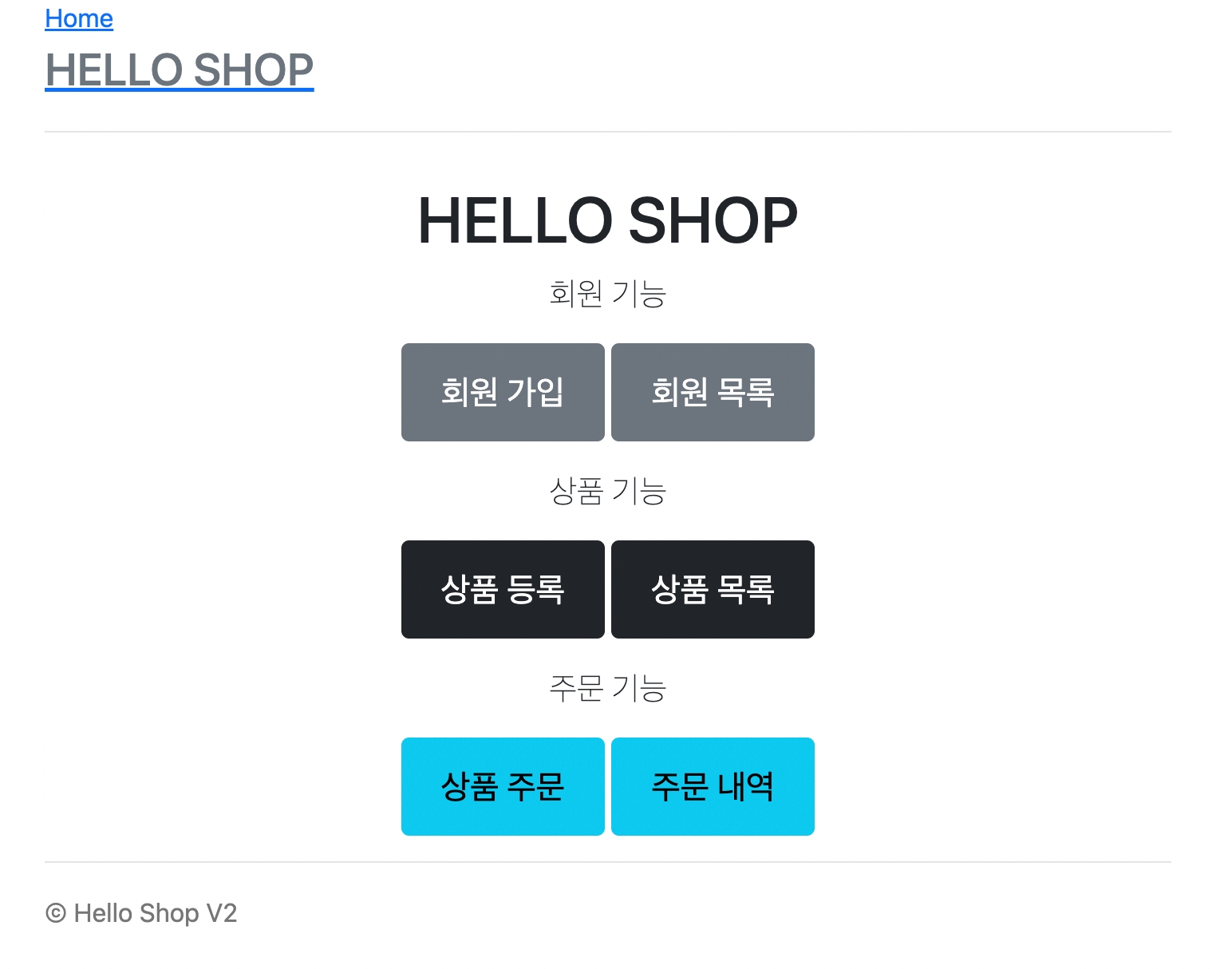Viewport: 1232px width, 969px height.
Task: Click the divider line below the header
Action: (607, 132)
